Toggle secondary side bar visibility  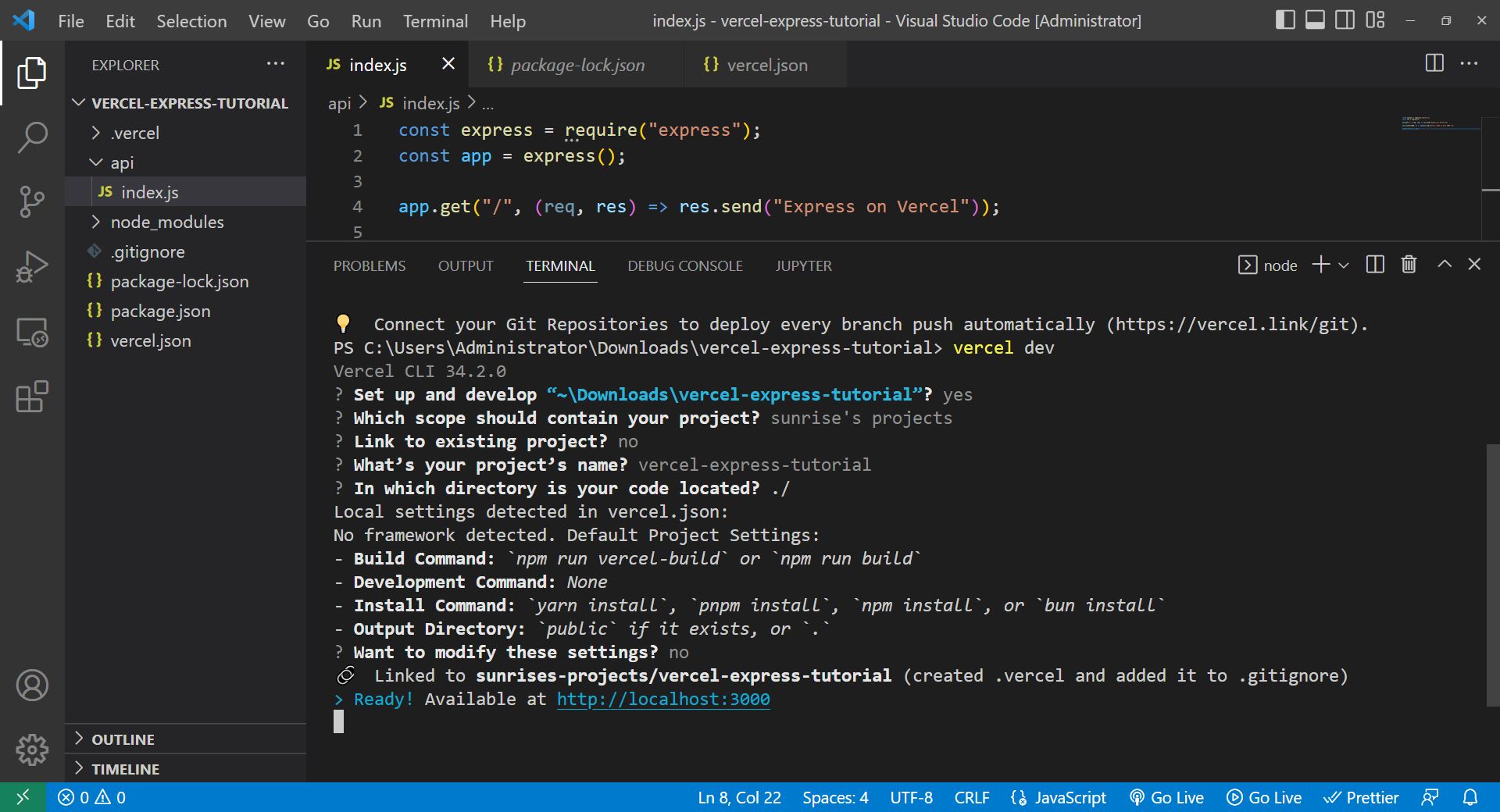1345,20
